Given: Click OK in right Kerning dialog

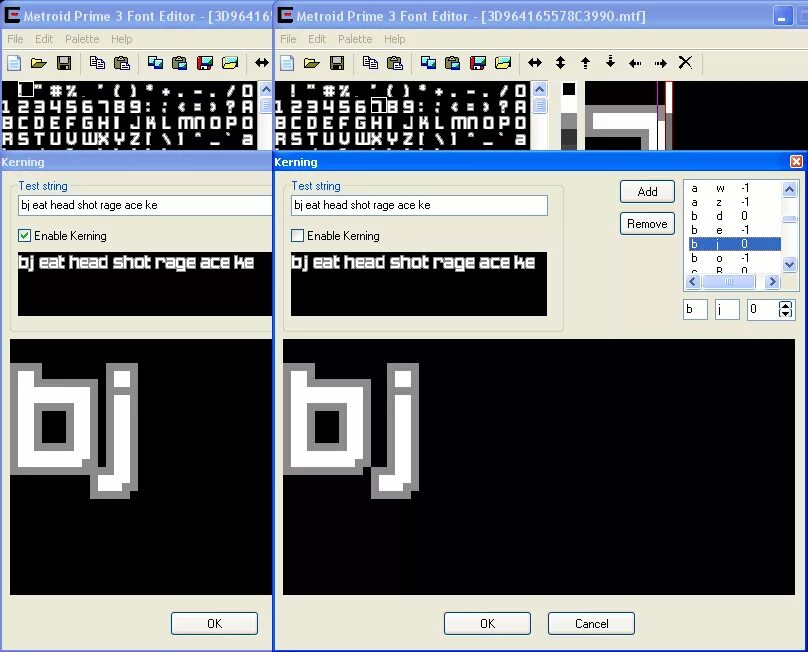Looking at the screenshot, I should pos(487,624).
